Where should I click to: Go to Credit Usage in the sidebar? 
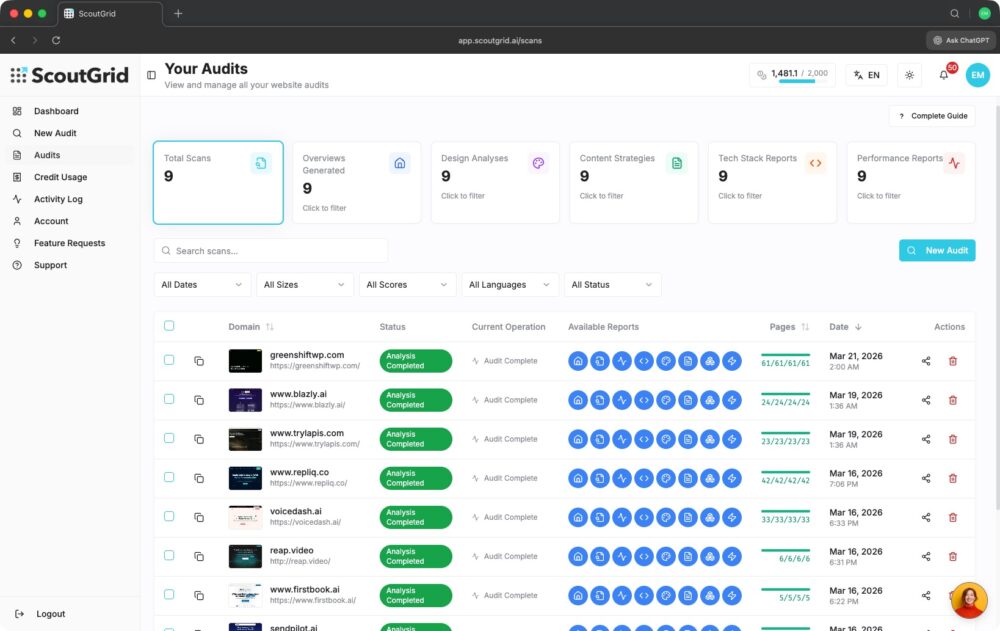click(x=60, y=177)
